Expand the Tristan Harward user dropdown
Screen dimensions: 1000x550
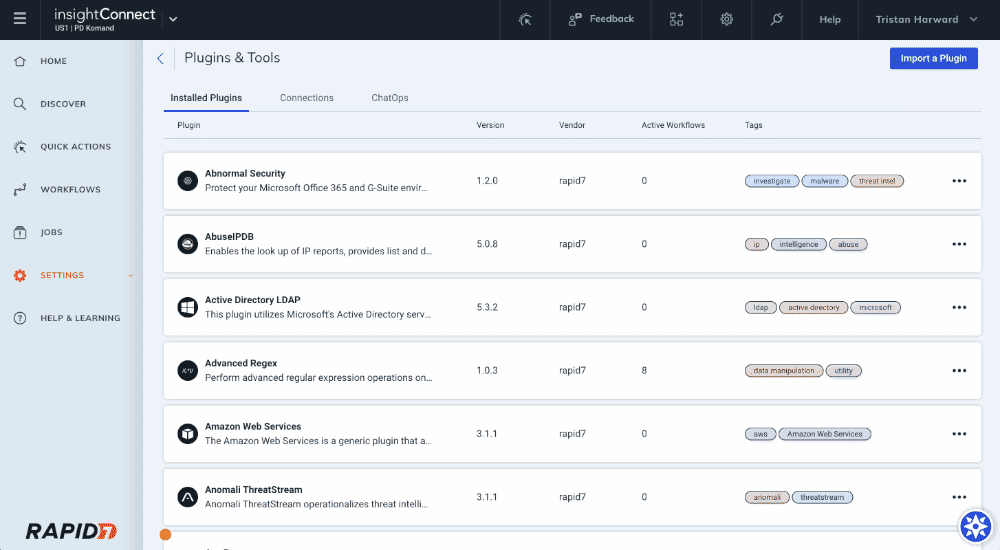tap(926, 20)
